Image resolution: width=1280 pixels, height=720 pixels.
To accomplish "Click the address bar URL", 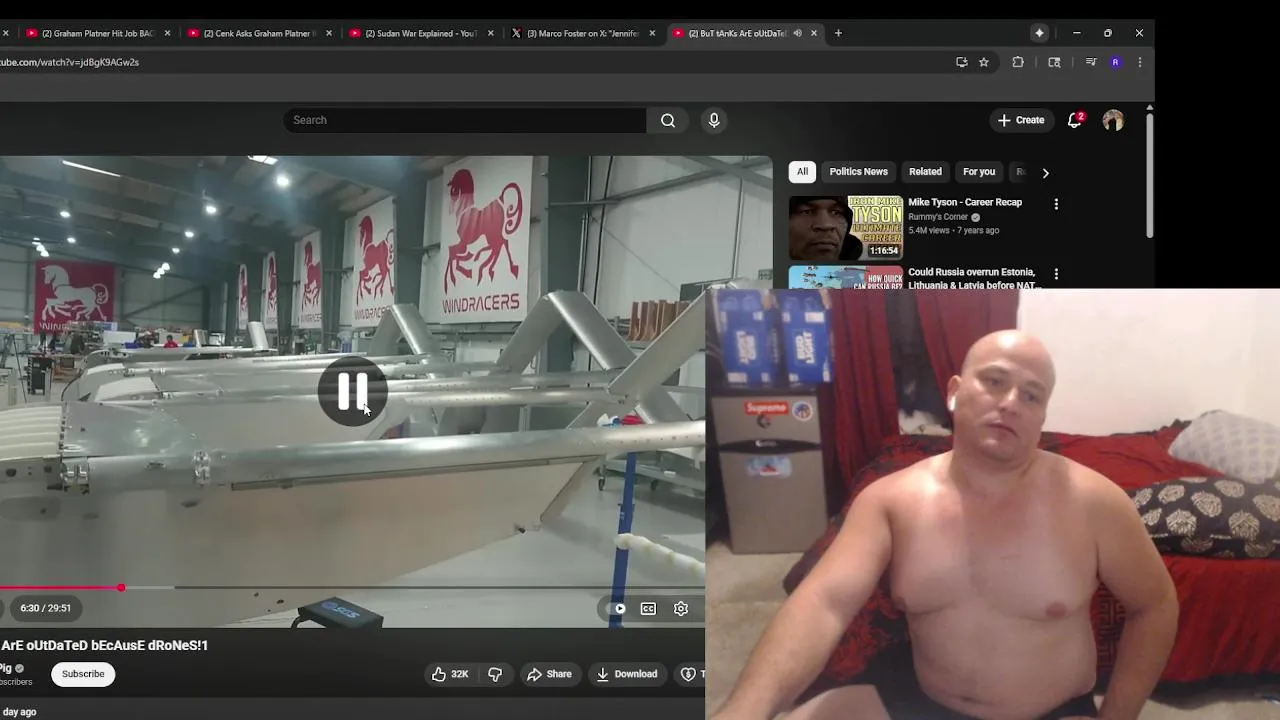I will pyautogui.click(x=70, y=62).
